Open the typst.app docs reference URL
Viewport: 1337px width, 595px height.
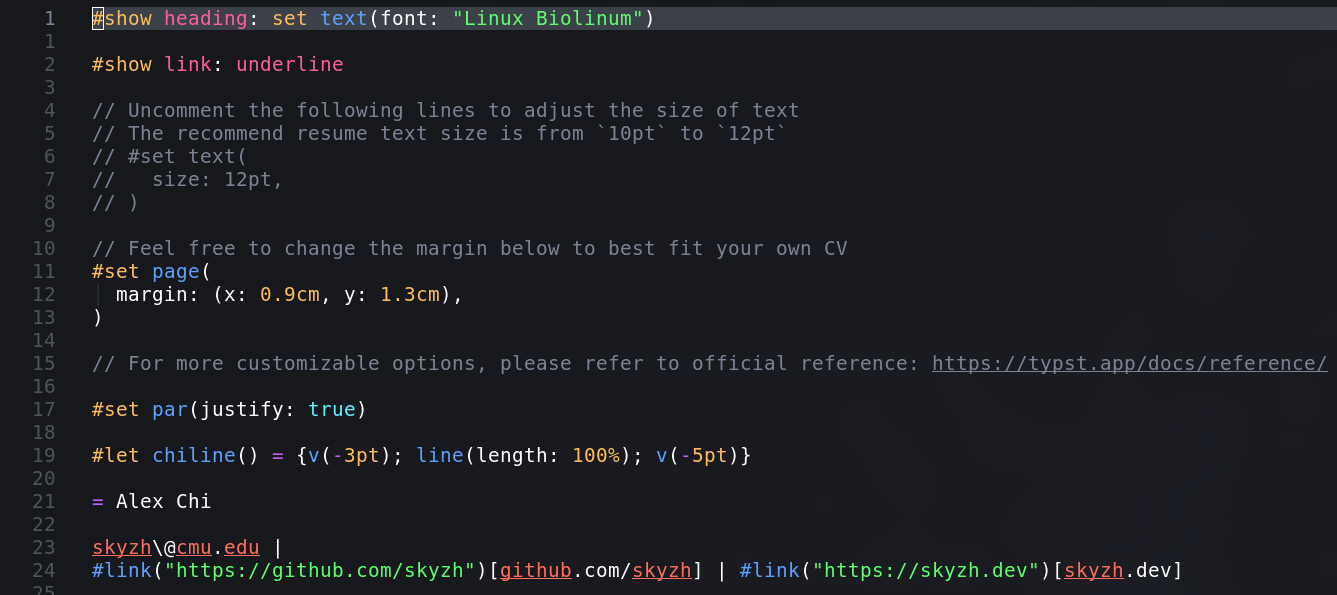[1129, 363]
